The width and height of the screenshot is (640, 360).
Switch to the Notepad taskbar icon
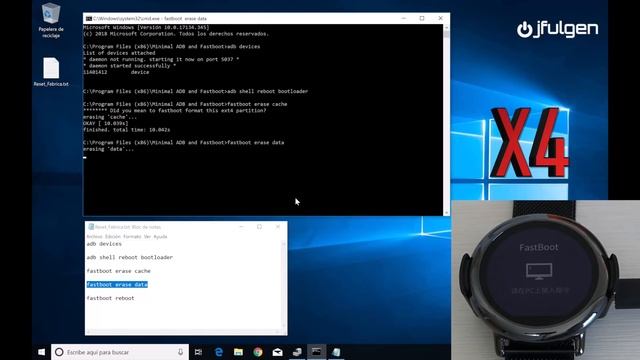pos(336,352)
